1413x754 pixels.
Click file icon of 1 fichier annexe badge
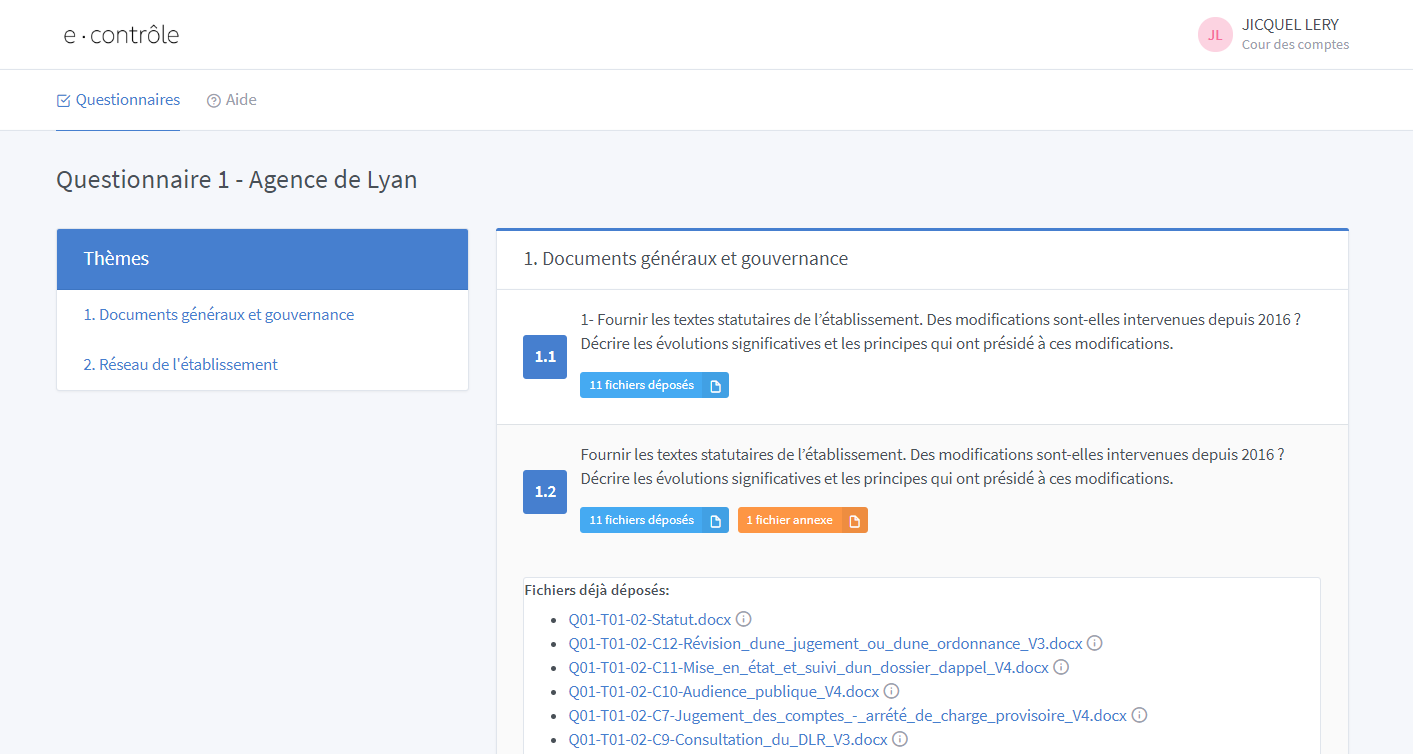pyautogui.click(x=854, y=520)
